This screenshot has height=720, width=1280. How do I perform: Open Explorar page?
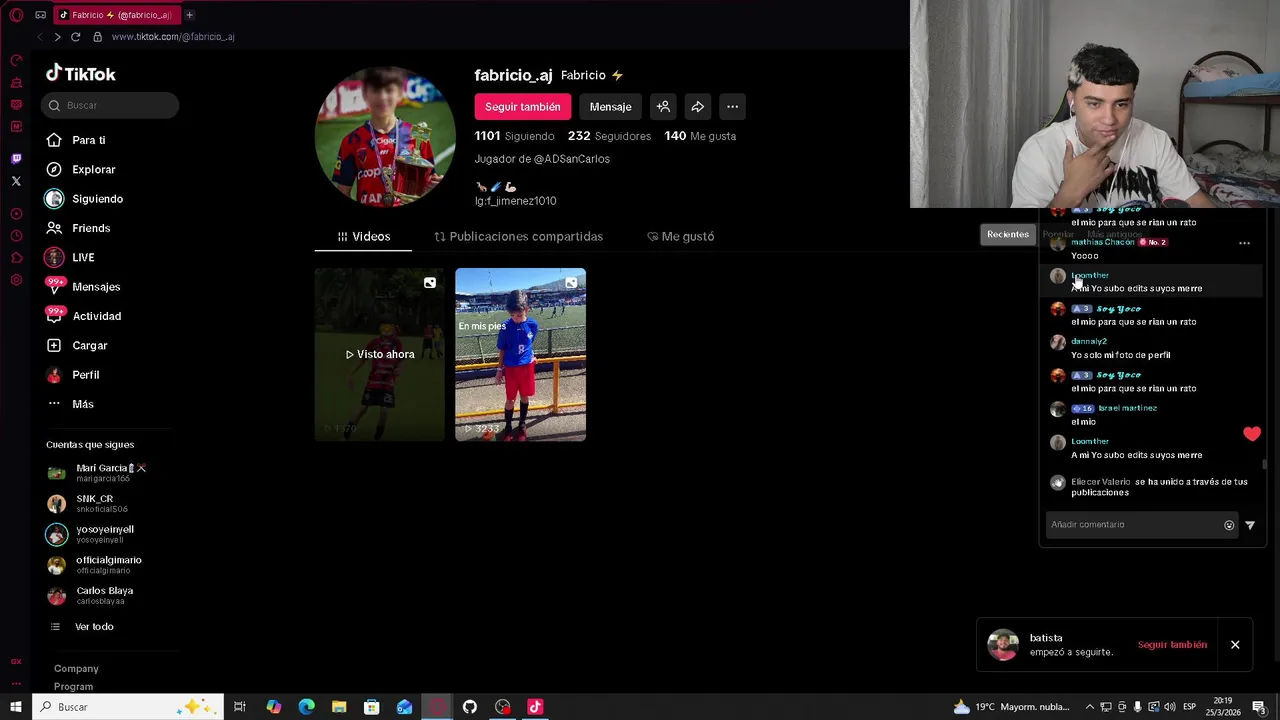click(x=94, y=170)
